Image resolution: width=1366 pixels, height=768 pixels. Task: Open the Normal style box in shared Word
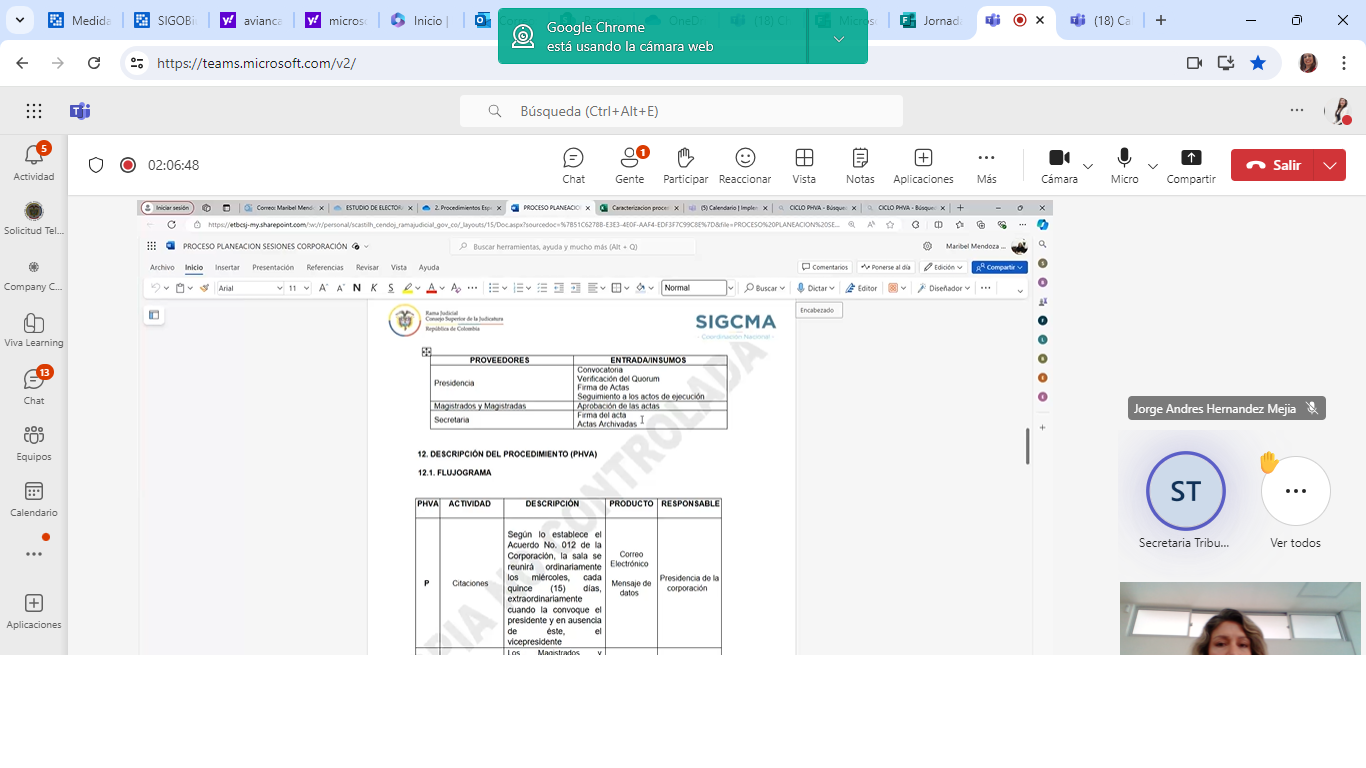click(694, 288)
